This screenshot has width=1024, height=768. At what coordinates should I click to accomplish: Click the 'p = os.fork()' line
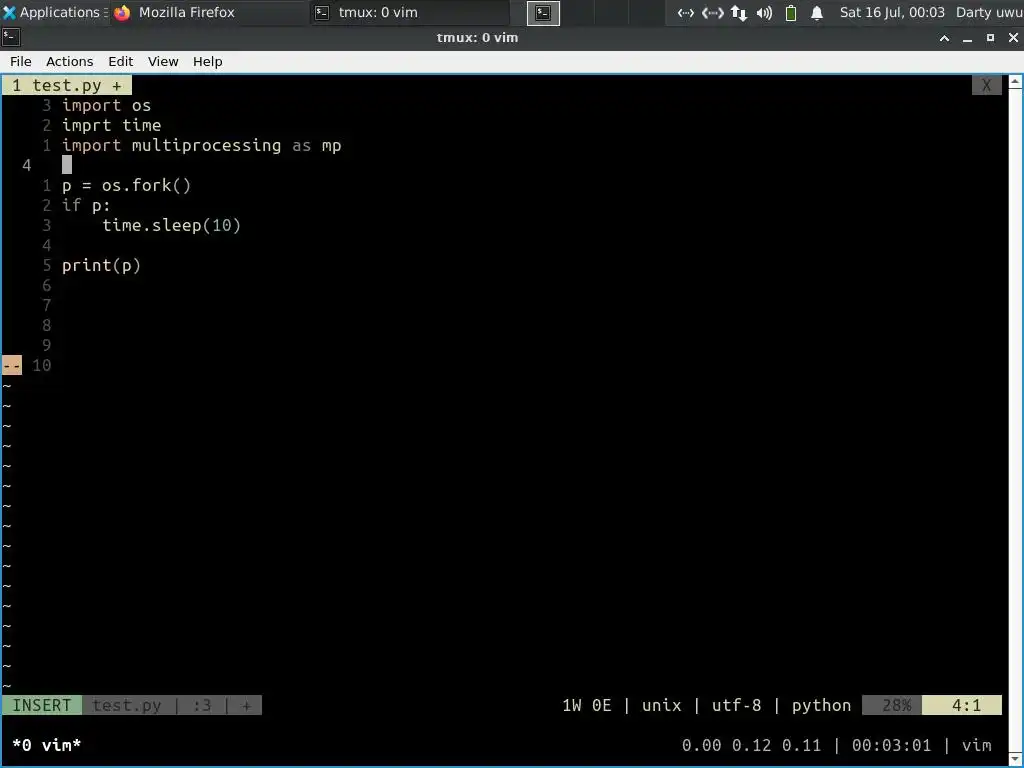tap(127, 185)
